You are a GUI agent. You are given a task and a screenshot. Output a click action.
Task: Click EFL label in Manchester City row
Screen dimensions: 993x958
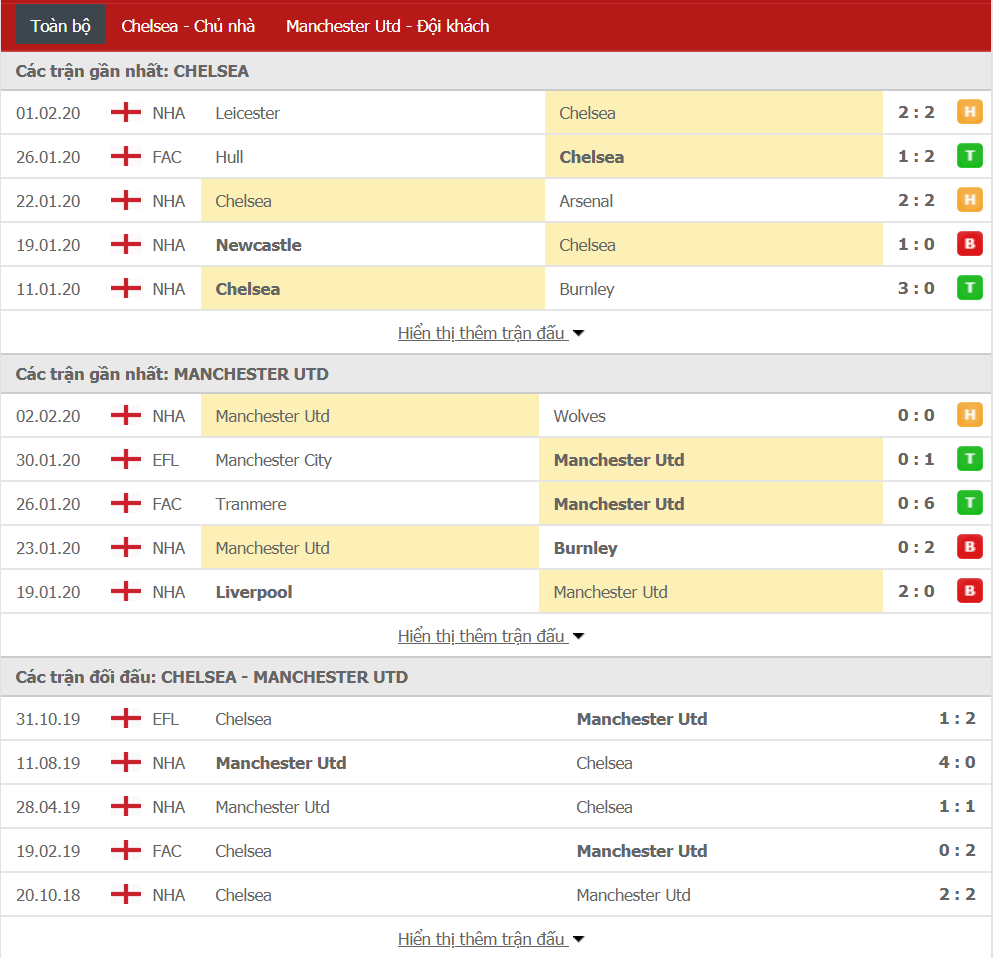coord(166,460)
